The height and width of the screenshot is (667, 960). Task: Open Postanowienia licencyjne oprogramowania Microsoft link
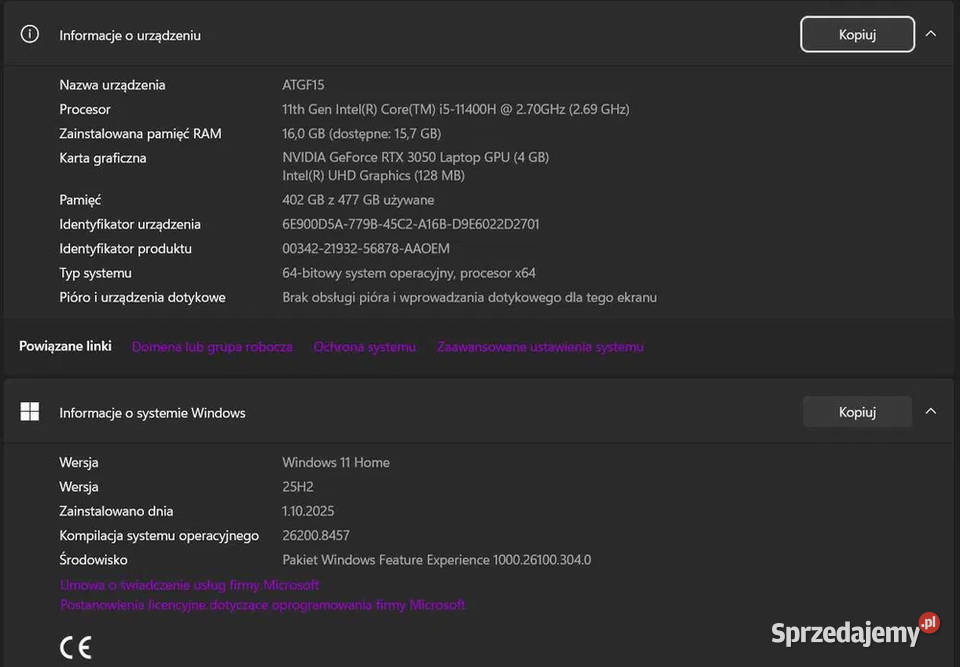(263, 605)
